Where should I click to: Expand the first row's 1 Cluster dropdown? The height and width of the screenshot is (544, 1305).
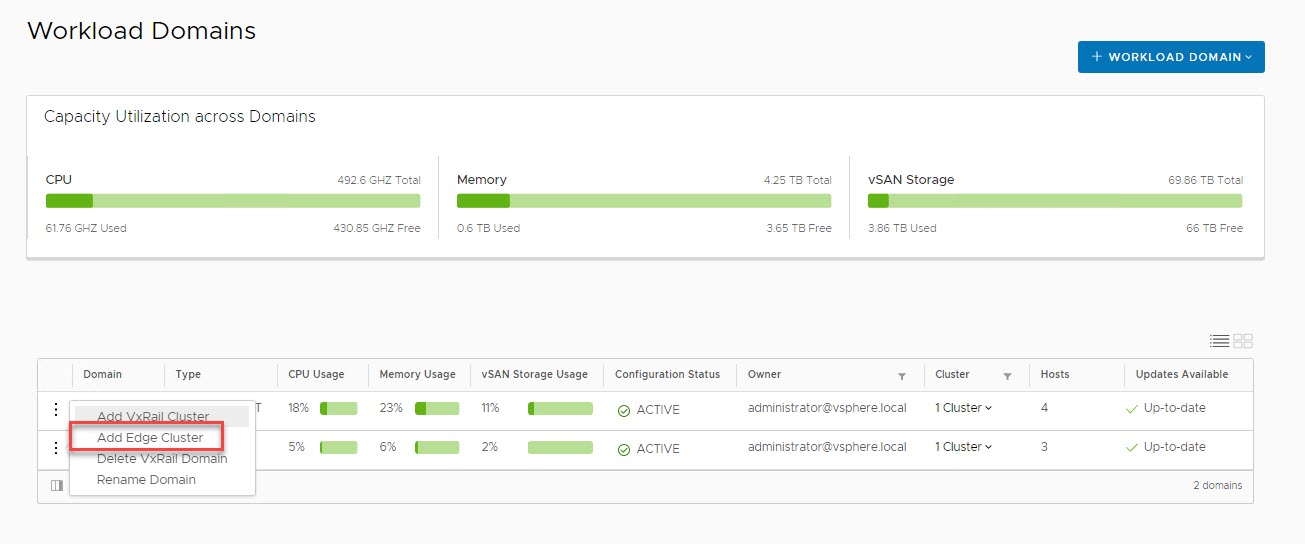click(963, 408)
